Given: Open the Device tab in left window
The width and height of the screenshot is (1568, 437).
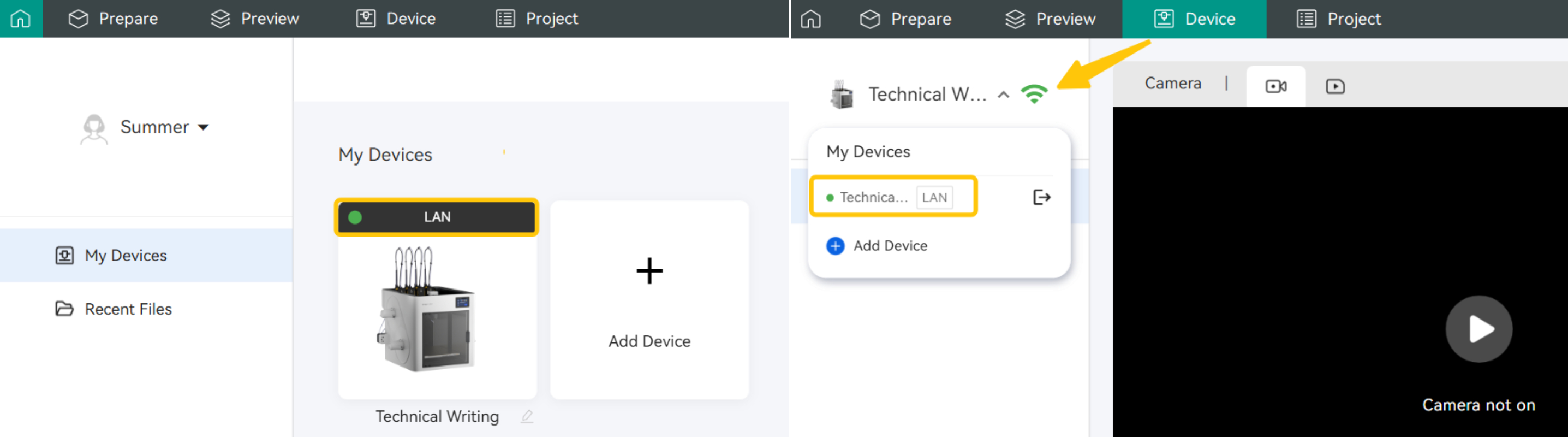Looking at the screenshot, I should pos(396,19).
